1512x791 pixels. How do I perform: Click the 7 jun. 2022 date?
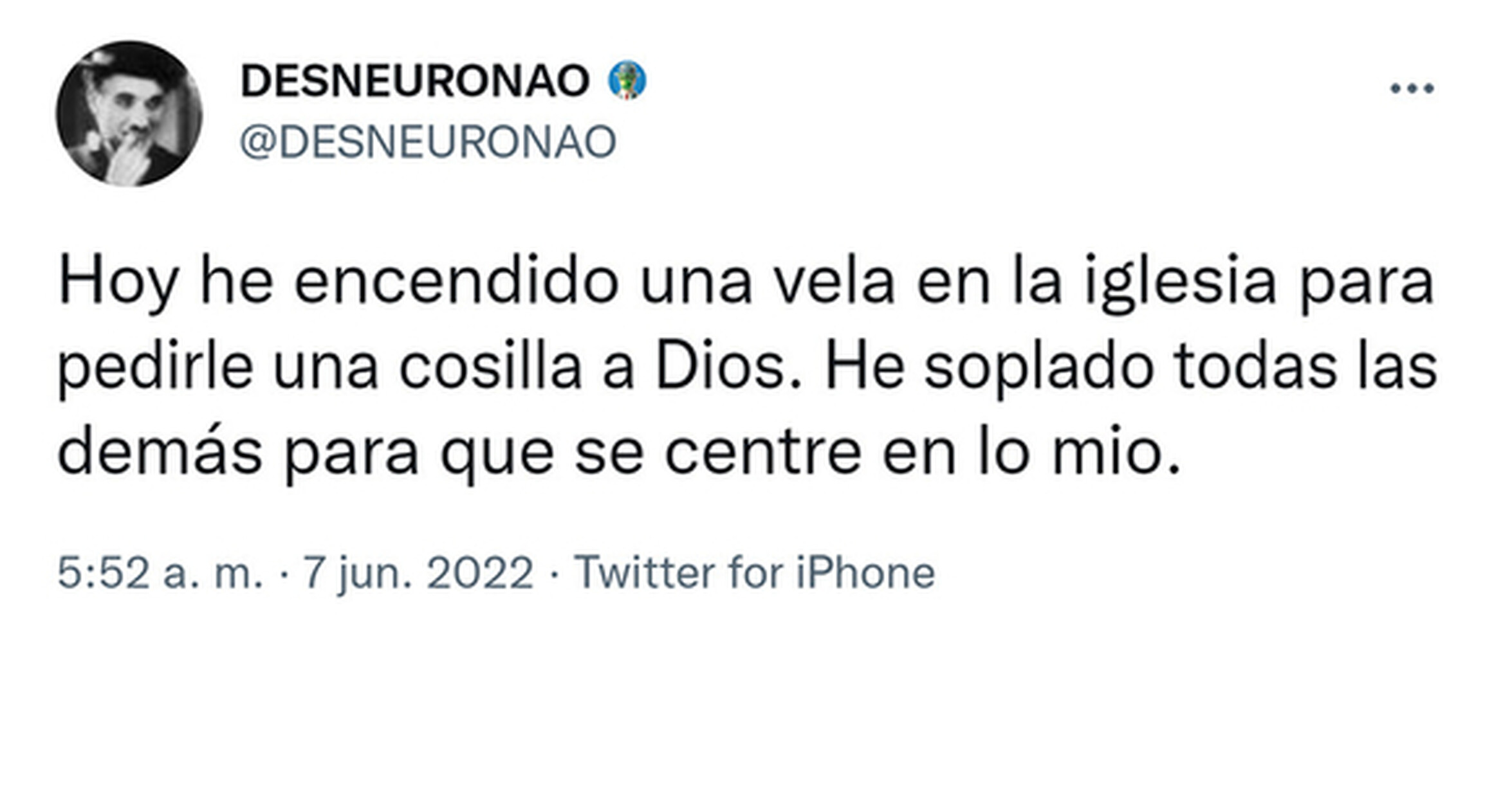(418, 572)
